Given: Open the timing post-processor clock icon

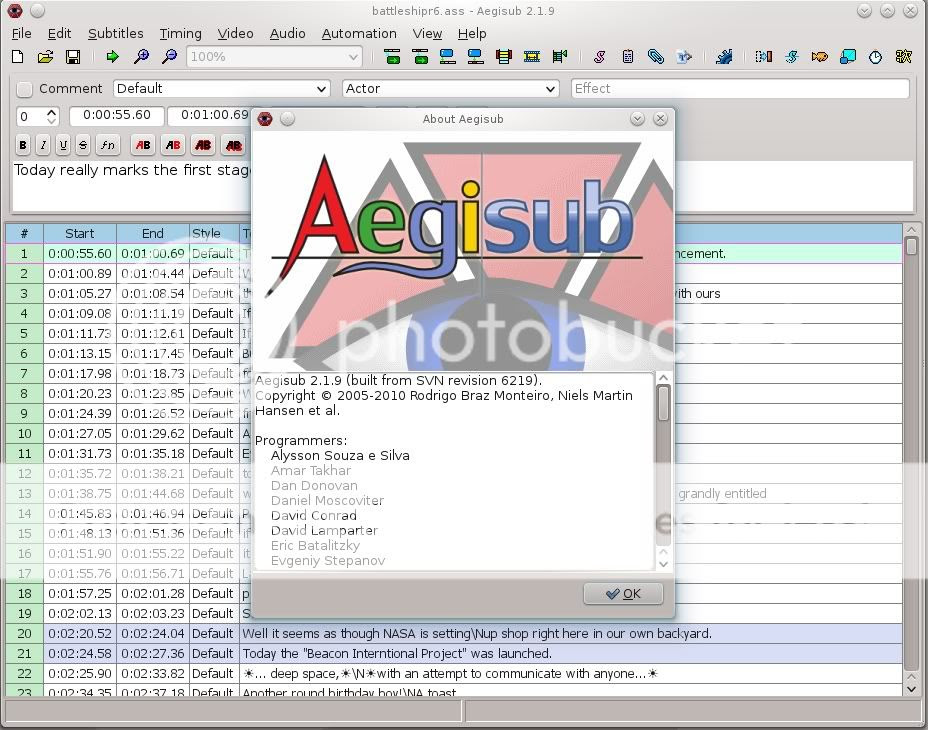Looking at the screenshot, I should 875,57.
